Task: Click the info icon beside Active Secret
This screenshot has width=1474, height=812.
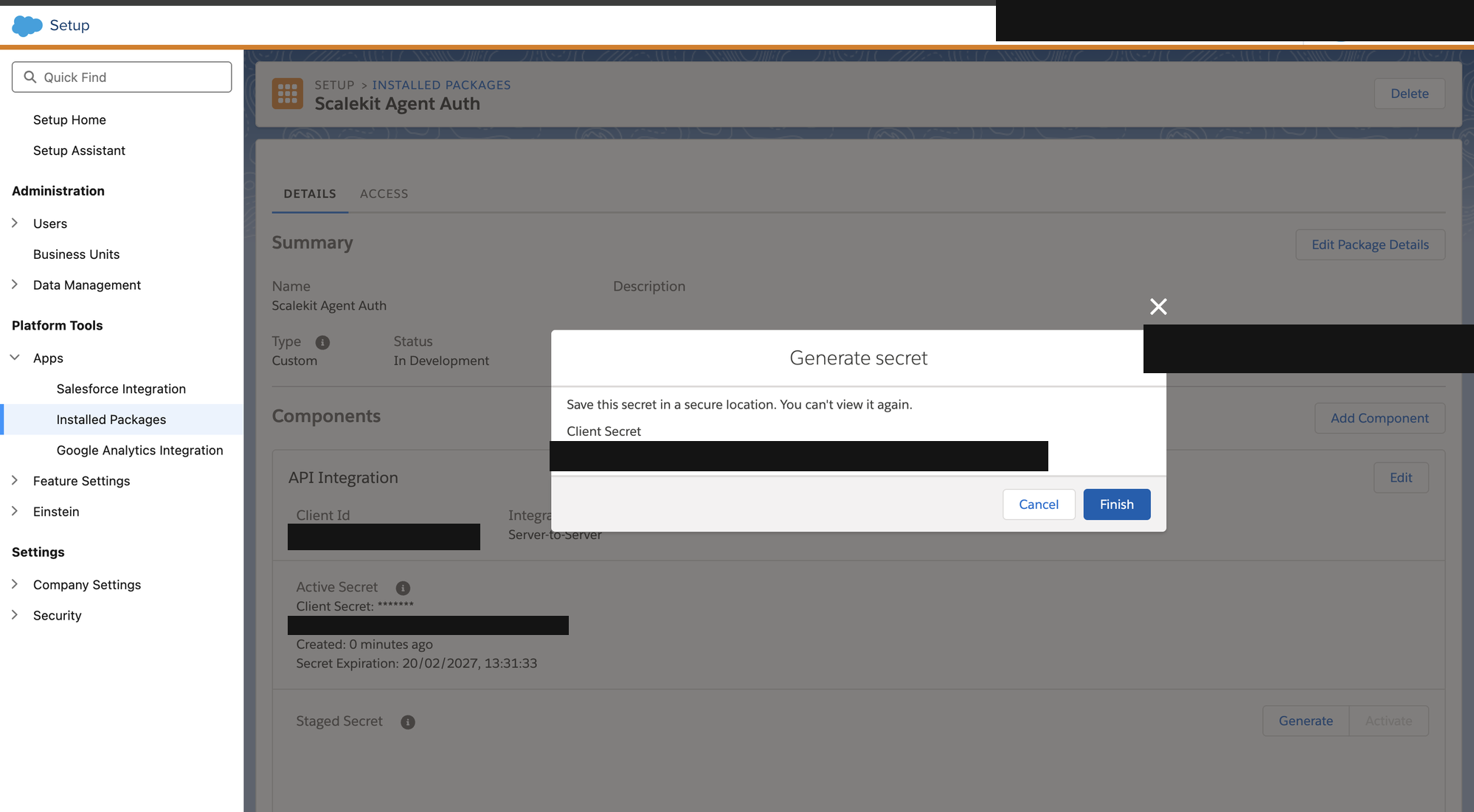Action: [403, 588]
